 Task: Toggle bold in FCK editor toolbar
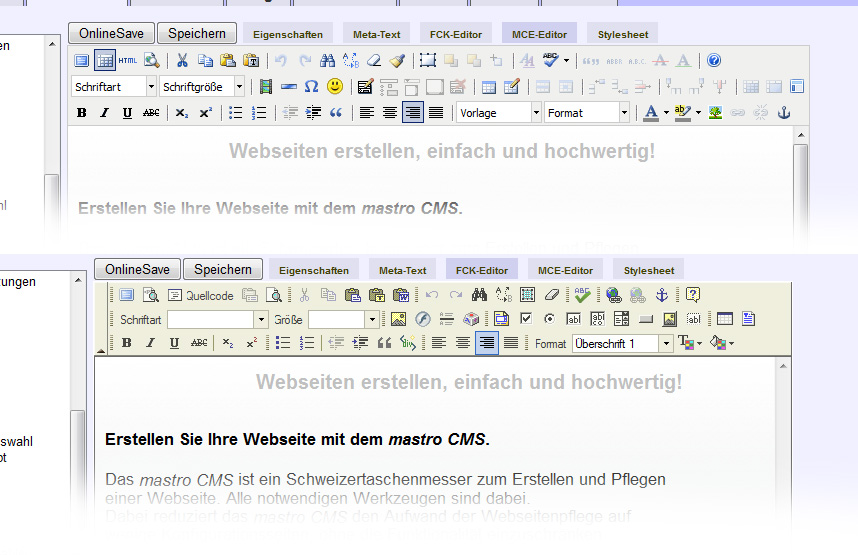(x=126, y=343)
